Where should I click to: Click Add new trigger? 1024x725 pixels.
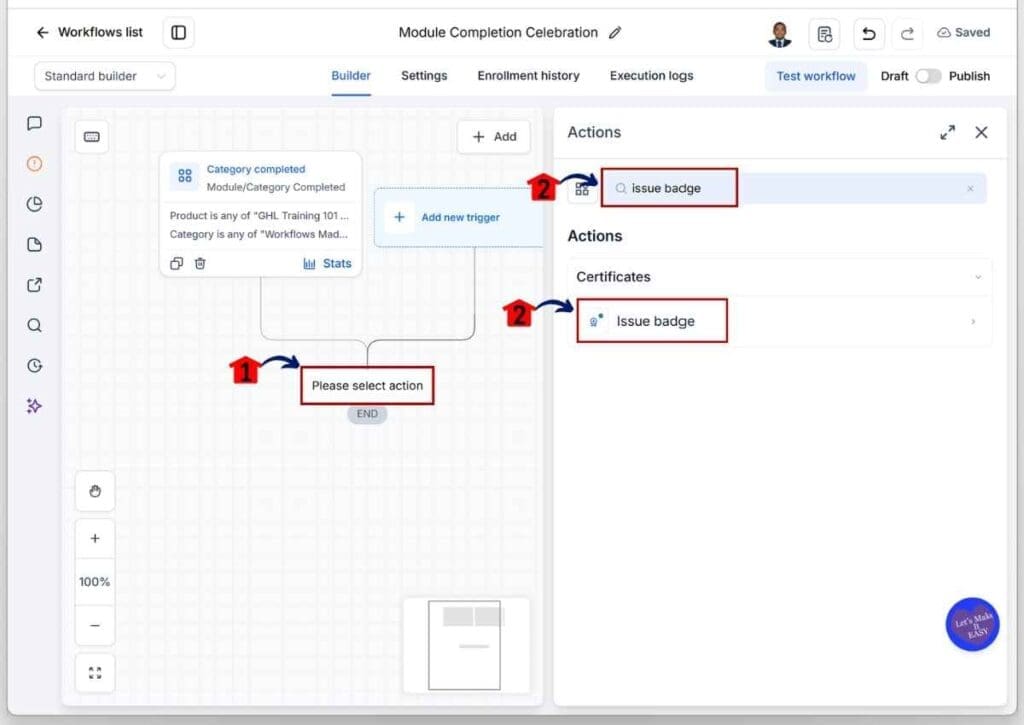click(458, 218)
